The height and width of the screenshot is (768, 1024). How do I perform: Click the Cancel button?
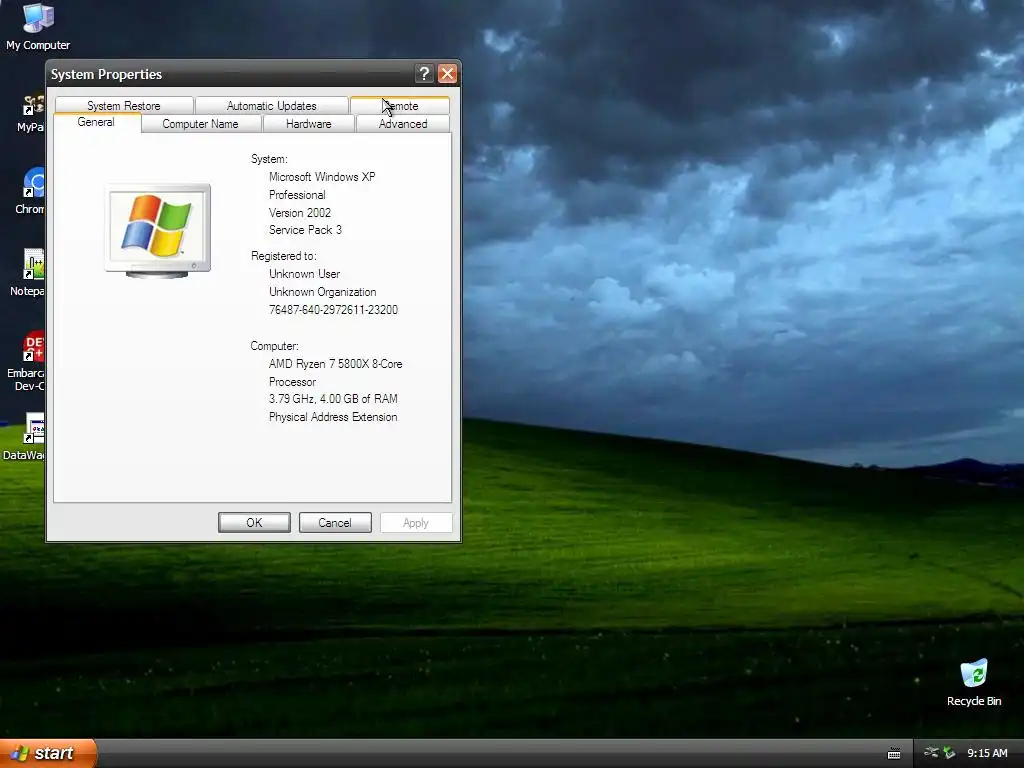click(335, 522)
